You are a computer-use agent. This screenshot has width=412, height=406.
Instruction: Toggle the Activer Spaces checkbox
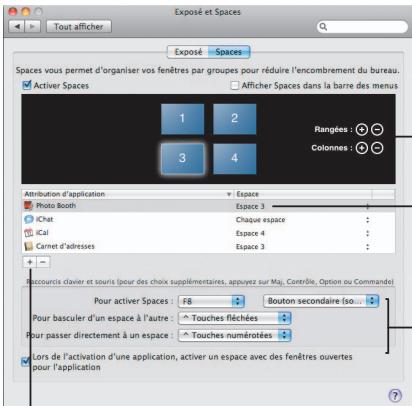pos(27,85)
